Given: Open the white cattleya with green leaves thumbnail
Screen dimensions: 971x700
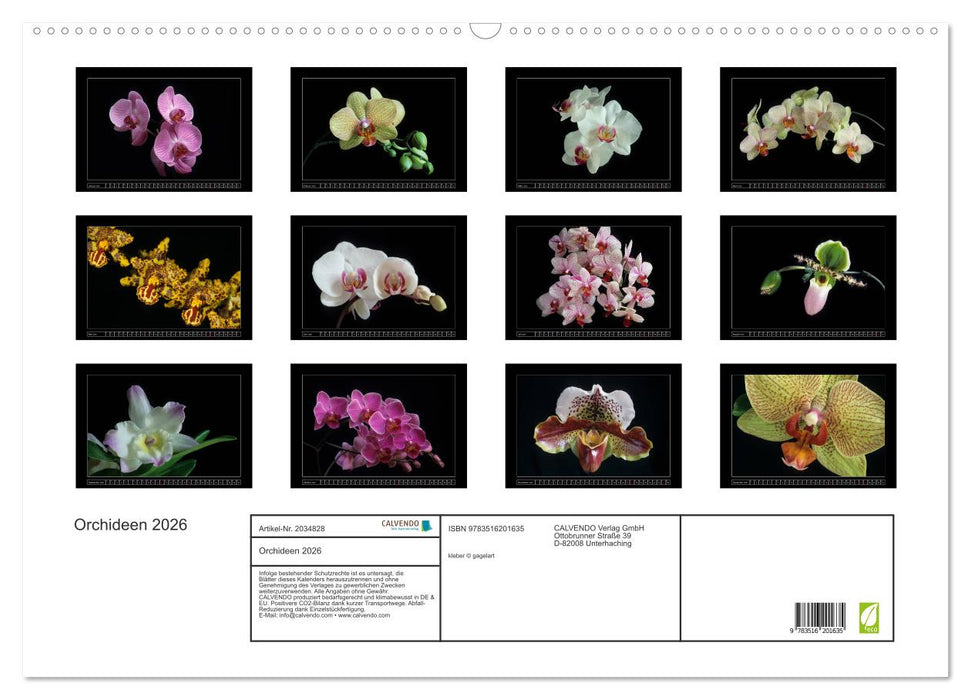Looking at the screenshot, I should 164,426.
